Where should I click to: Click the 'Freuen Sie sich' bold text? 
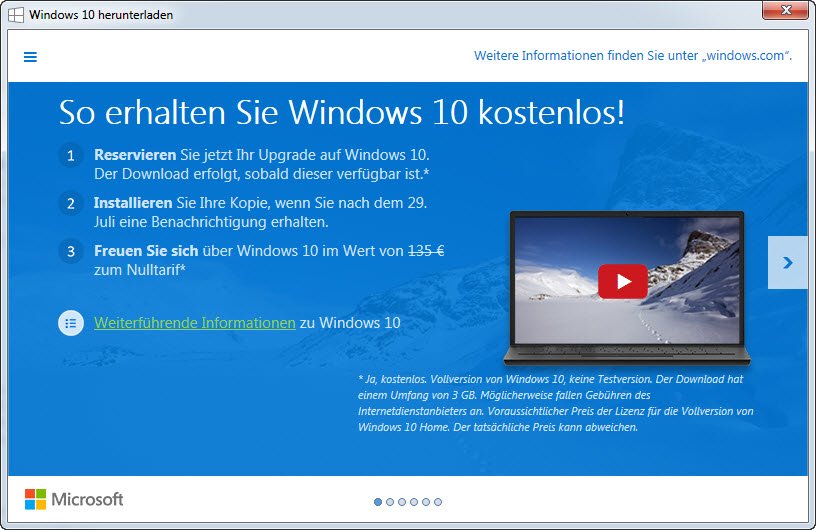click(146, 251)
